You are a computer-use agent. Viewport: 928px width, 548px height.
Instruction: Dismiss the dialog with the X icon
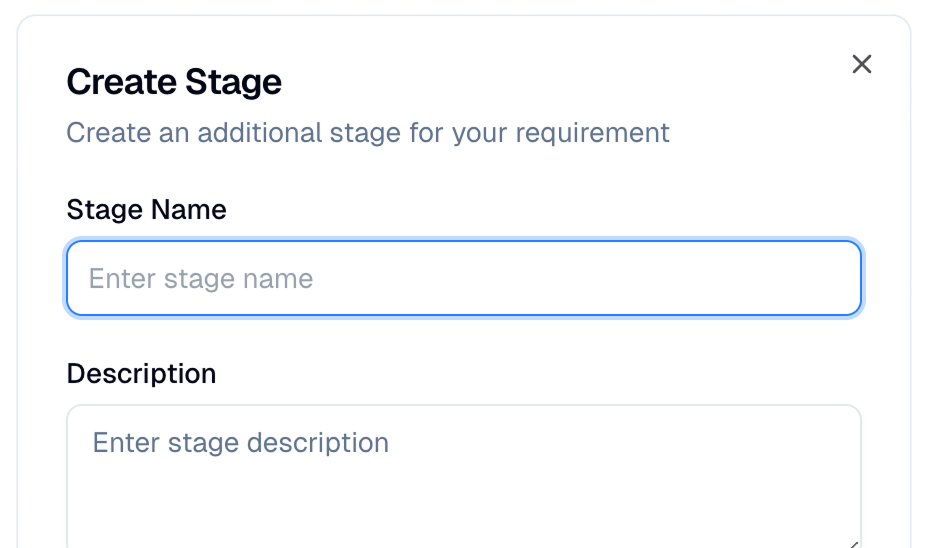click(x=862, y=64)
